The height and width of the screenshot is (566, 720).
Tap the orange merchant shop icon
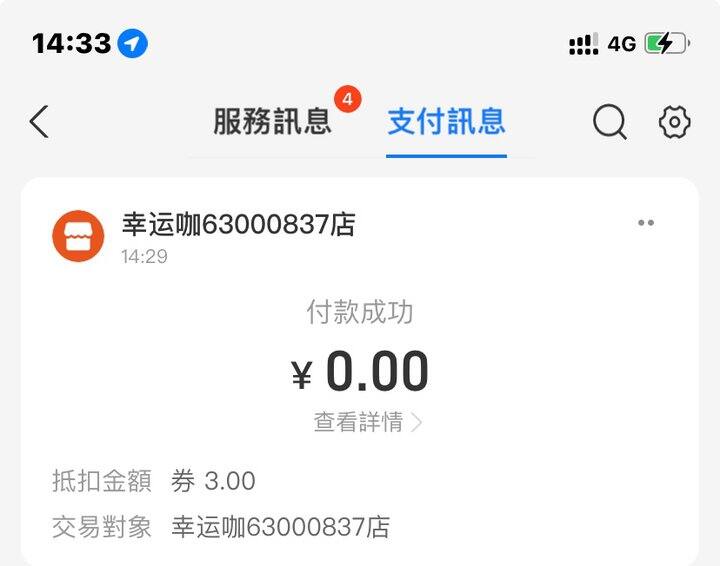point(79,236)
